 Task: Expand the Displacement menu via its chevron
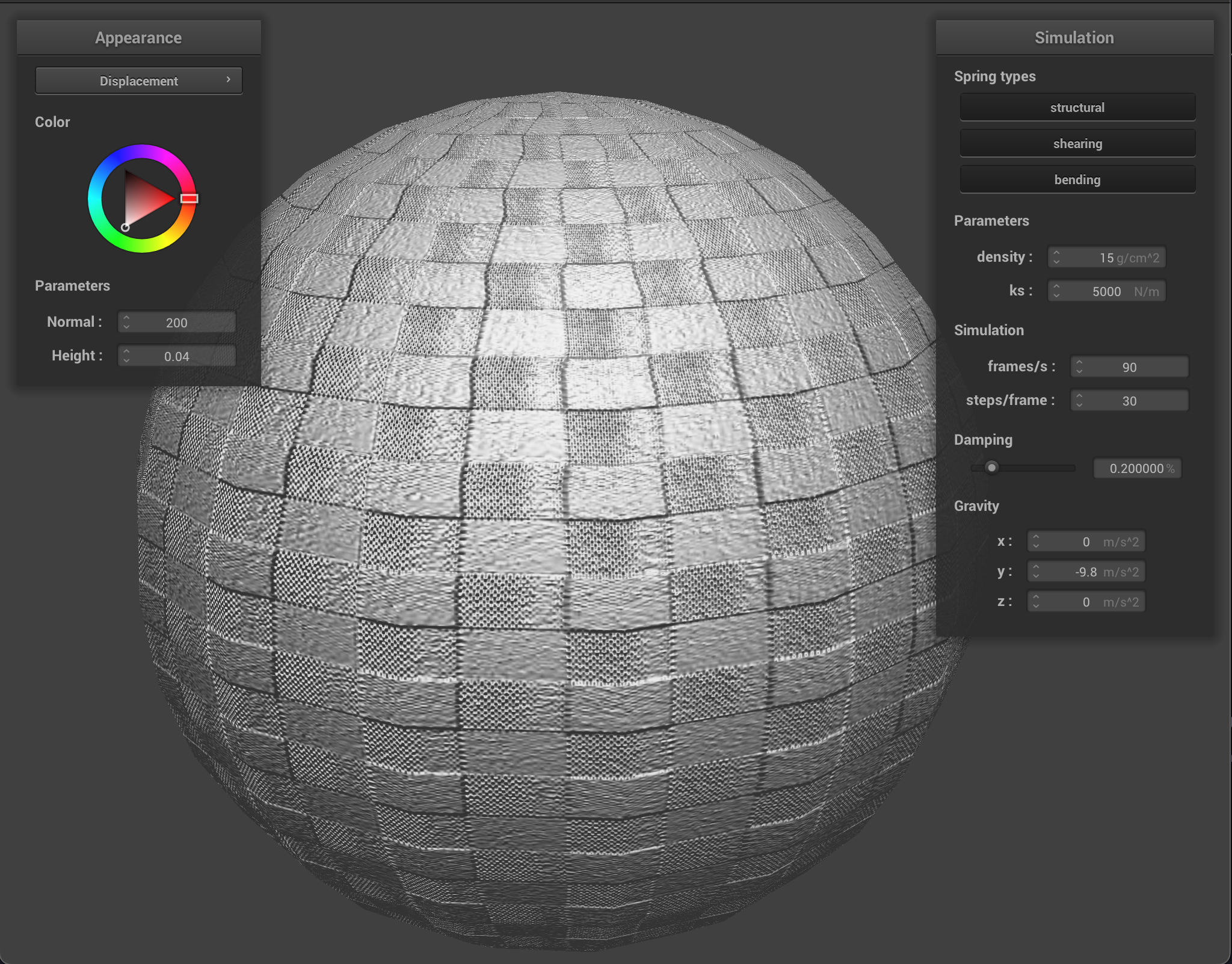click(229, 79)
